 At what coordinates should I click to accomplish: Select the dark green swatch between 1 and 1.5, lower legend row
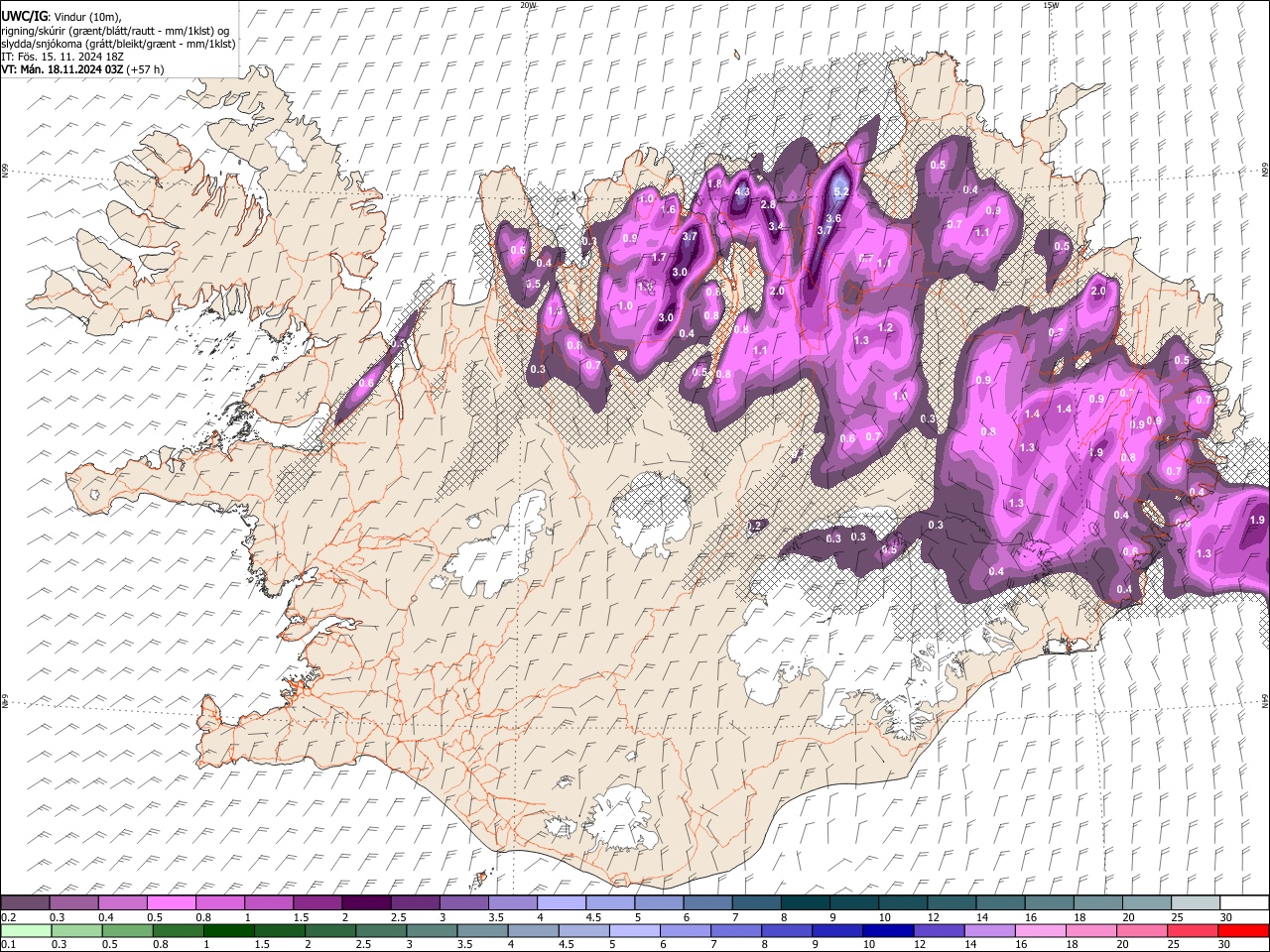coord(229,930)
